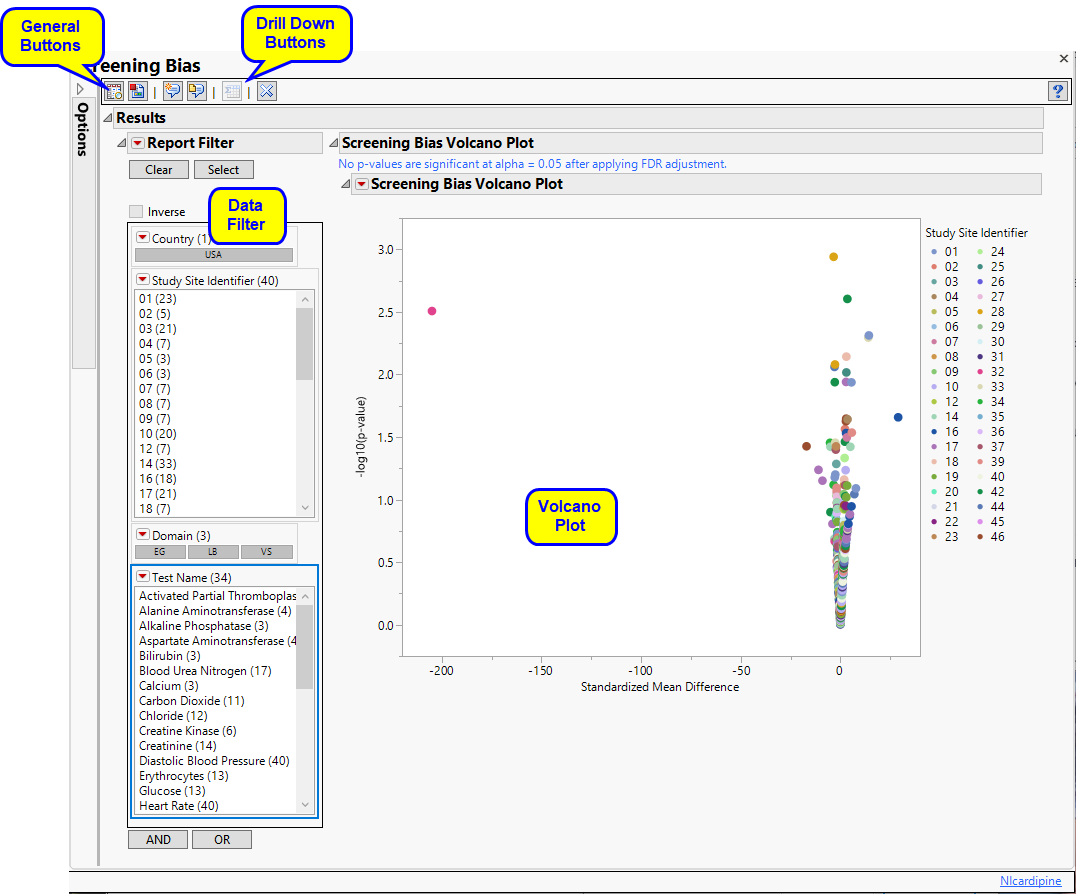1076x894 pixels.
Task: Select Blood Urea Nitrogen in the Test Name list
Action: tap(205, 671)
